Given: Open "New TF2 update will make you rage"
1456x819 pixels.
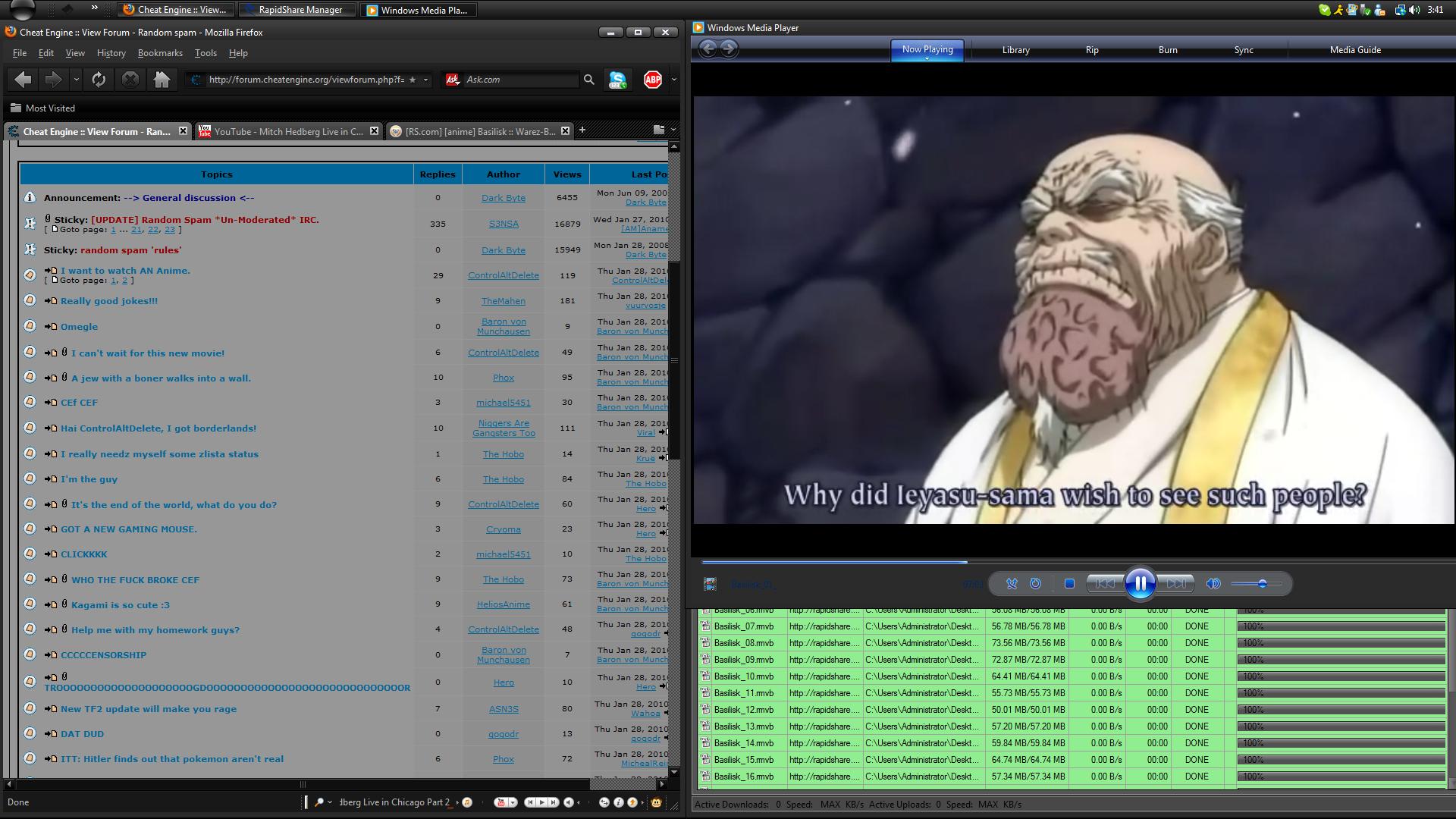Looking at the screenshot, I should point(149,709).
